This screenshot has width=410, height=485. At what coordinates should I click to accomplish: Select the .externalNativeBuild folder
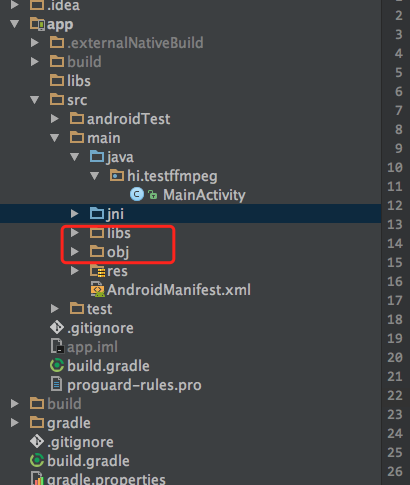coord(126,43)
